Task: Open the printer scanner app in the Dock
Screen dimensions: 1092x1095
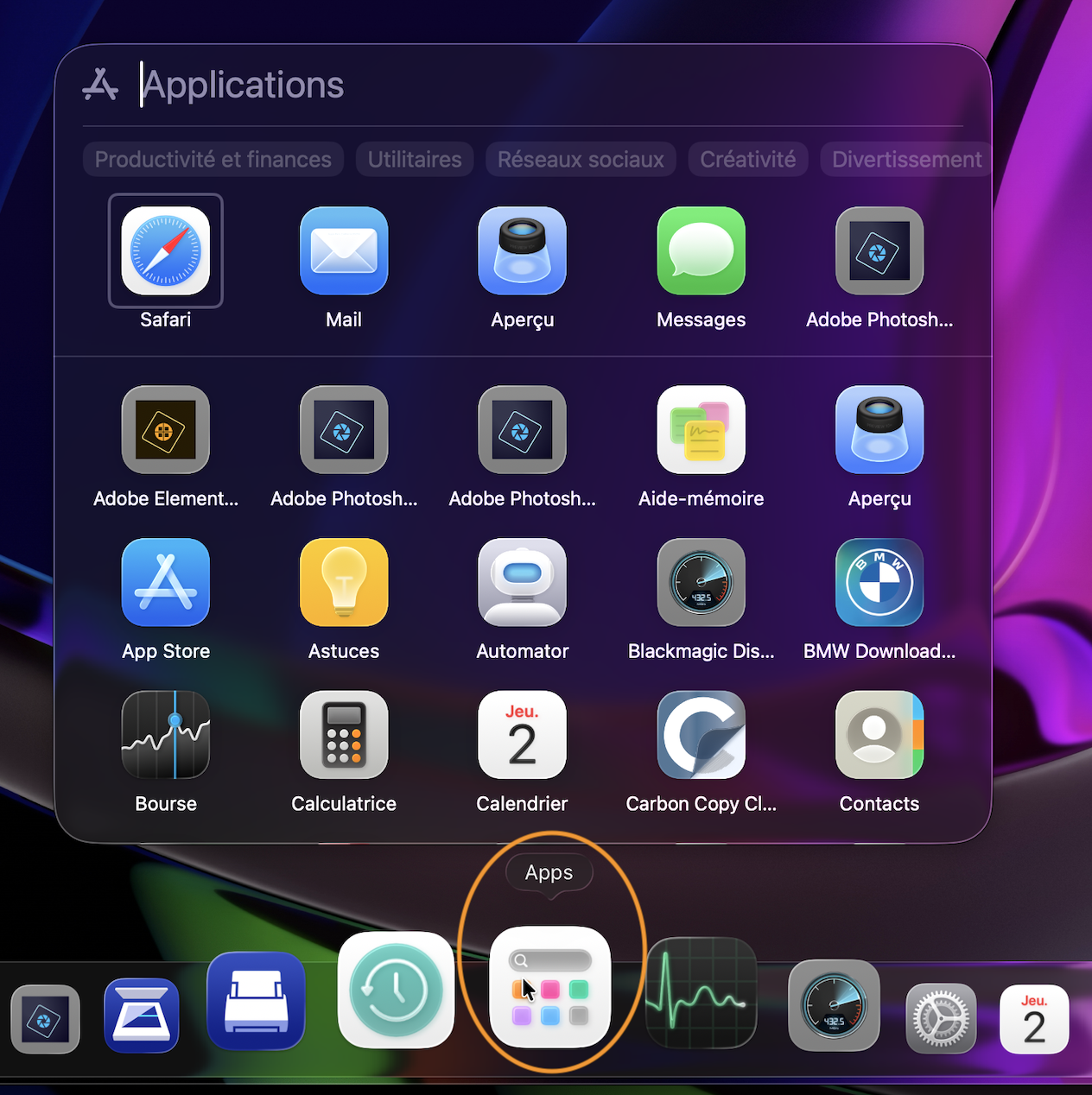Action: coord(256,1001)
